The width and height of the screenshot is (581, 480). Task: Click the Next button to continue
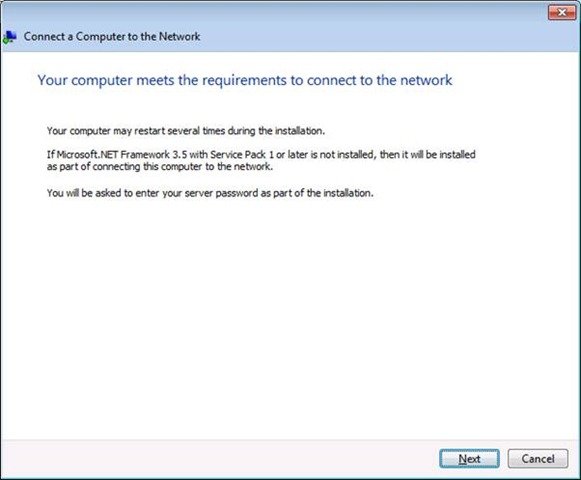click(x=469, y=459)
